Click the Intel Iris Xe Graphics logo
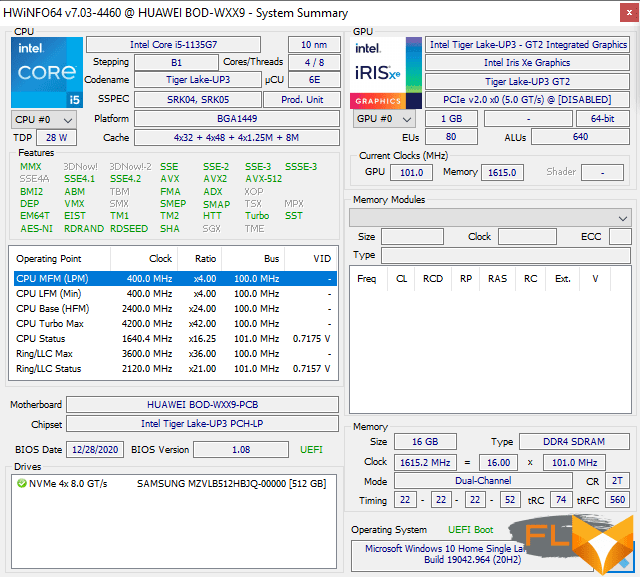The width and height of the screenshot is (640, 577). click(x=386, y=73)
